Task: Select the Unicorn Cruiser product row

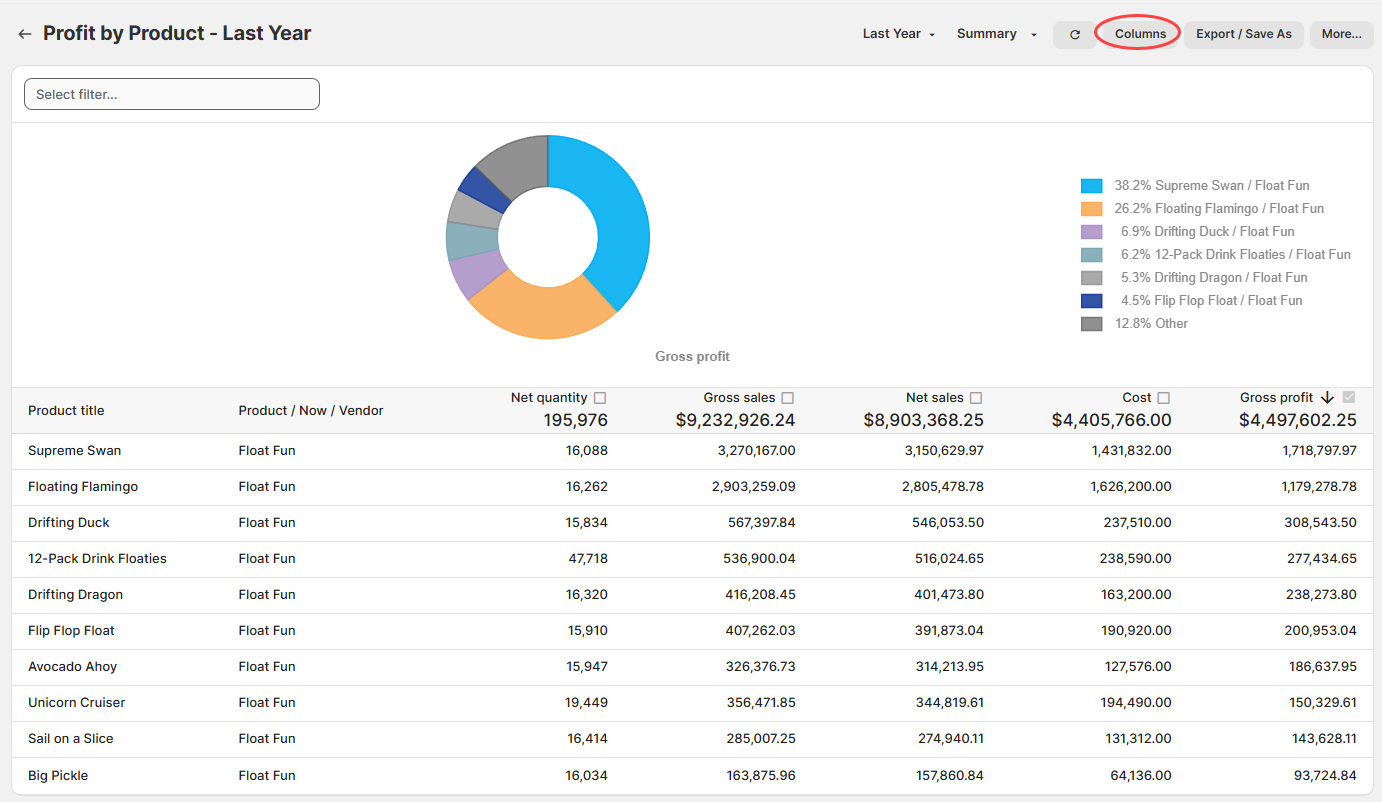Action: (x=77, y=703)
